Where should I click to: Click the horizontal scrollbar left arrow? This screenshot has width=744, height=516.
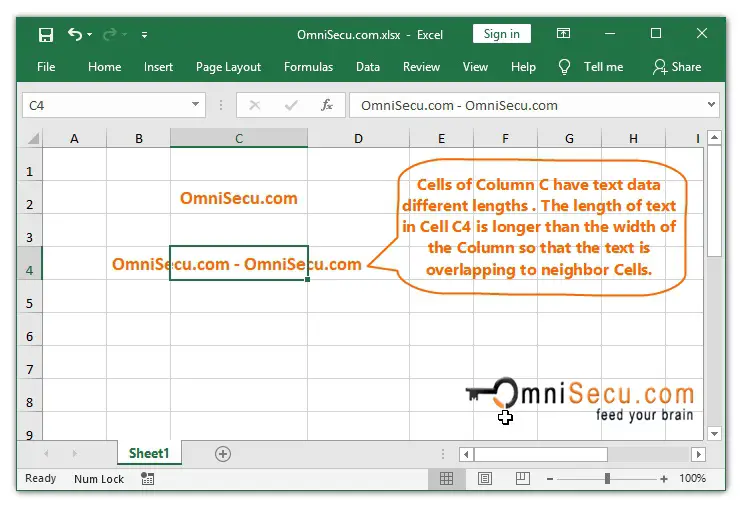coord(466,454)
